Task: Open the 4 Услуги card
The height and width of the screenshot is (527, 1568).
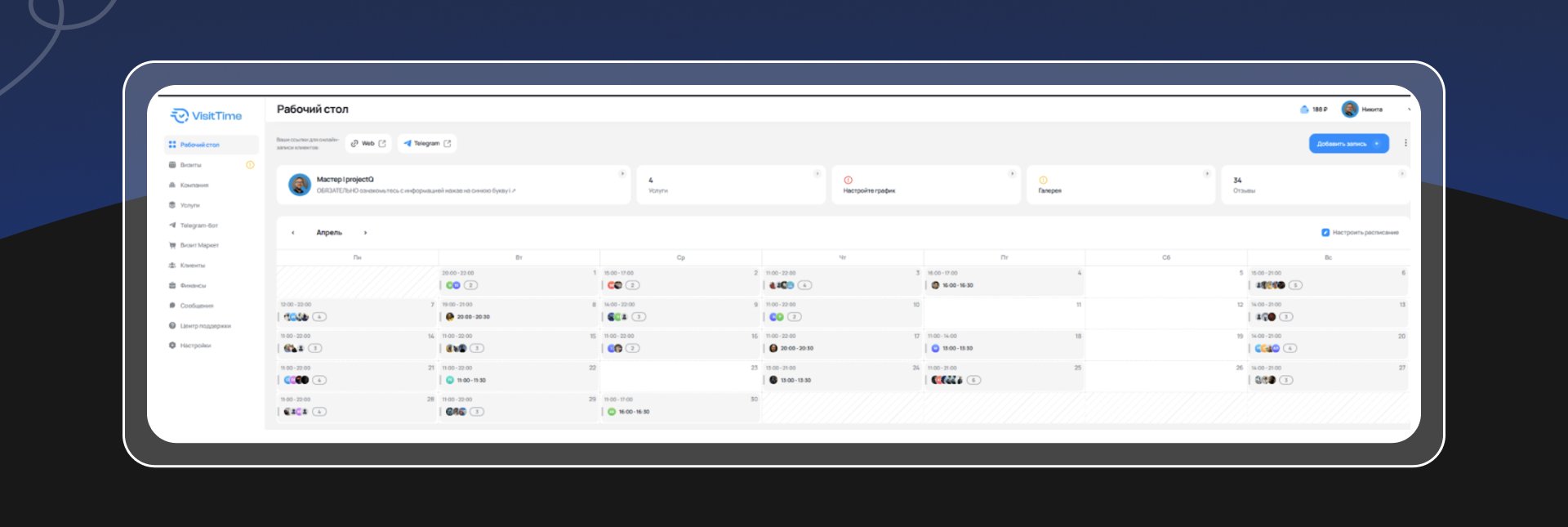Action: (731, 185)
